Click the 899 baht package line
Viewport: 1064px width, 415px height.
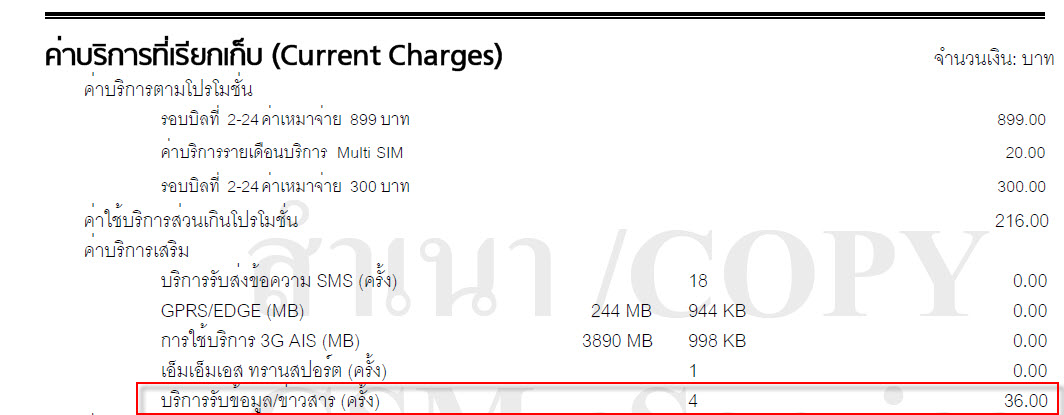(285, 120)
